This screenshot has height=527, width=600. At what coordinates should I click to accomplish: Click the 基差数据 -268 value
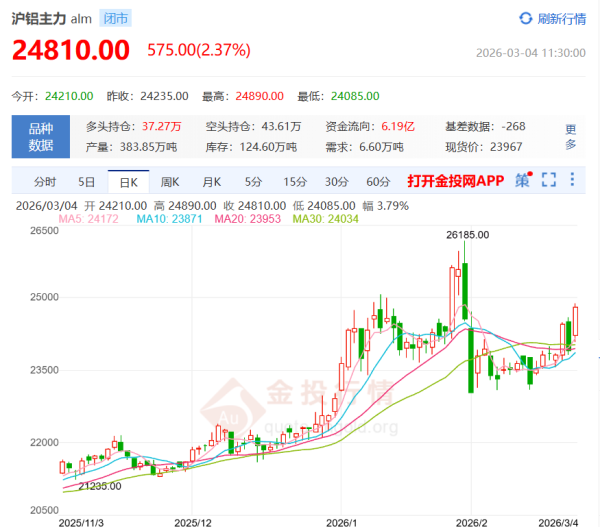tap(514, 126)
